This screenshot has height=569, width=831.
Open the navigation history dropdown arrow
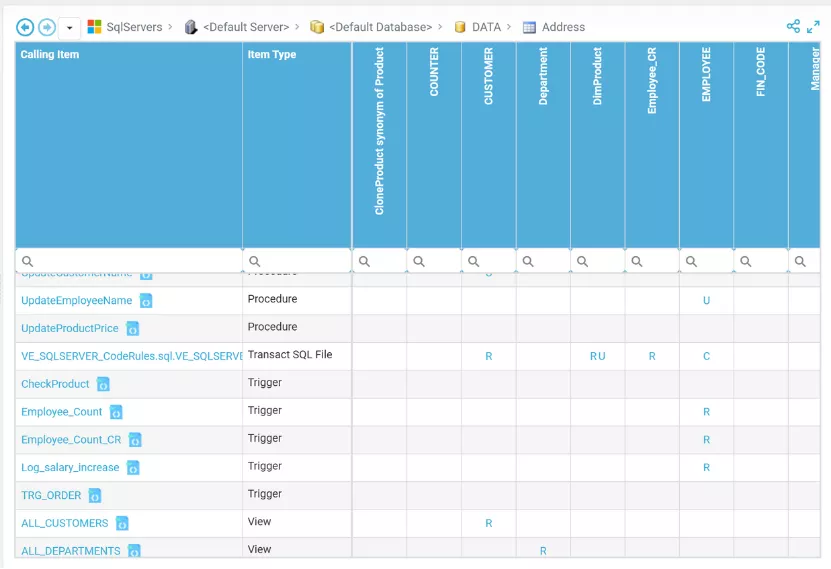pos(69,28)
